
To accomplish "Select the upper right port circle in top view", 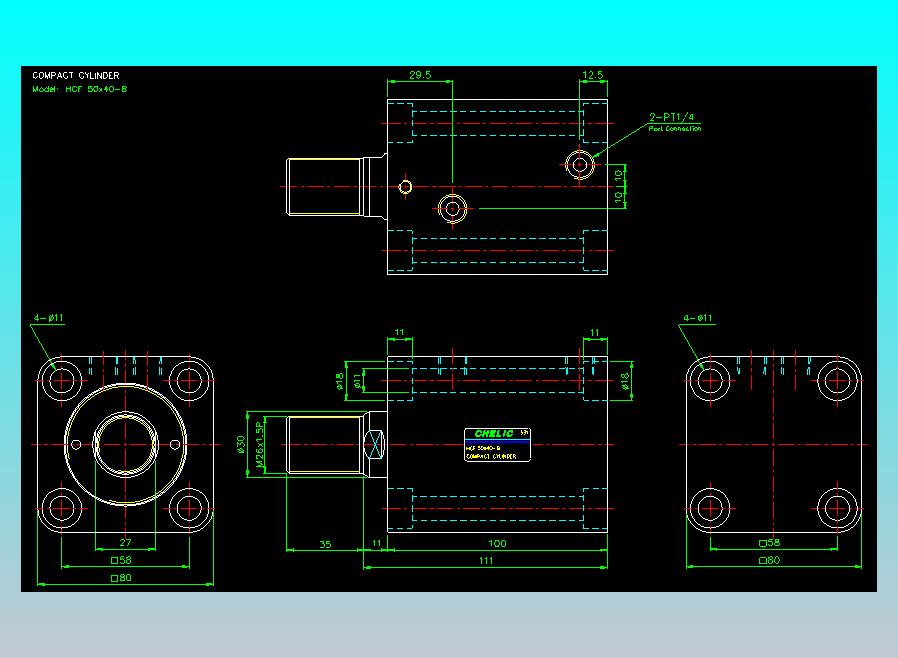I will pyautogui.click(x=580, y=165).
